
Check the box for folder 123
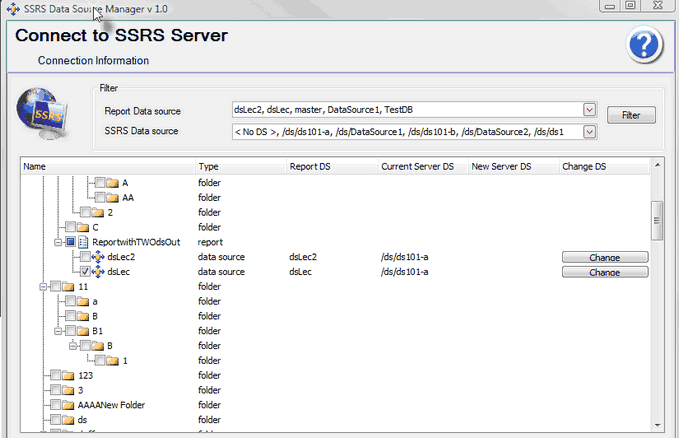(x=55, y=375)
